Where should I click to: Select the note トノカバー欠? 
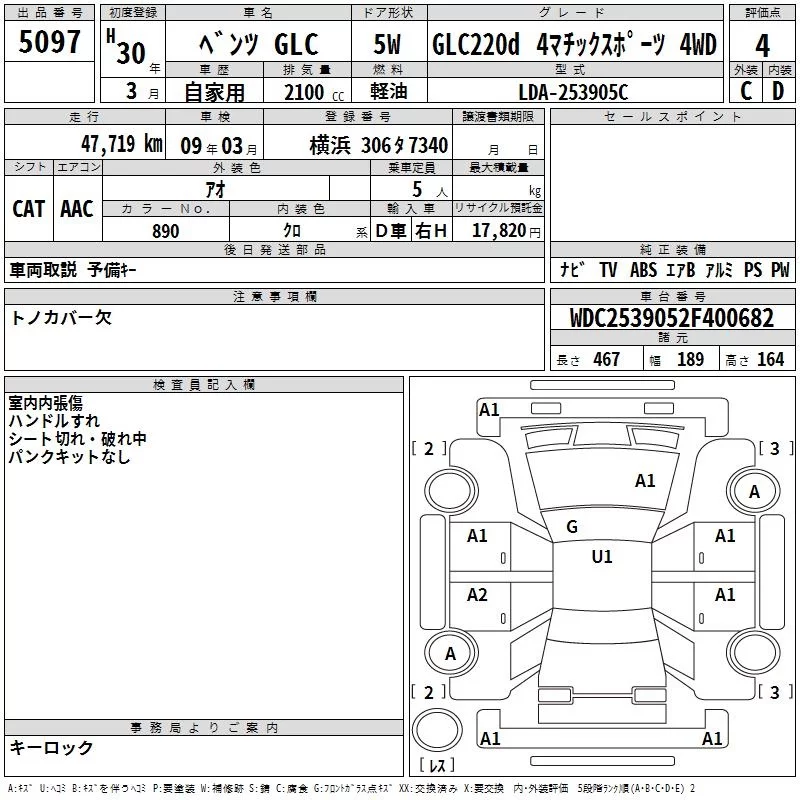click(61, 318)
